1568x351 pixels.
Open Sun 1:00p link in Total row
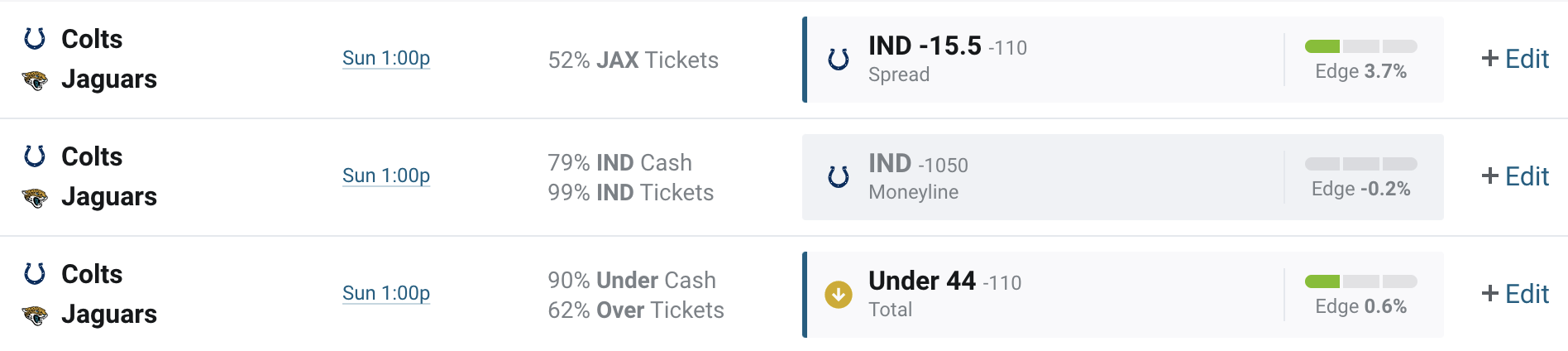pyautogui.click(x=386, y=293)
